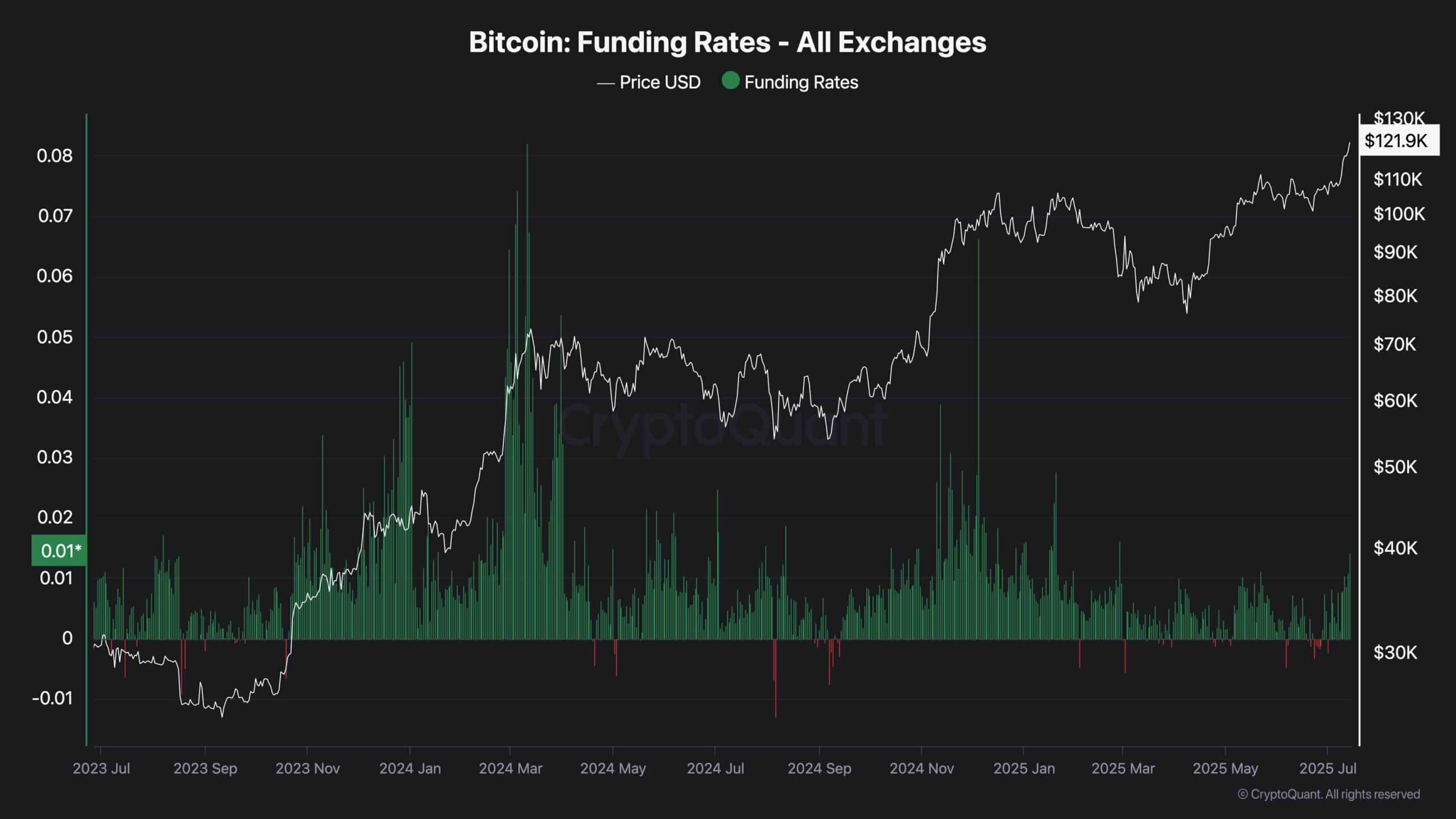Click the $30K price axis label

[x=1396, y=652]
